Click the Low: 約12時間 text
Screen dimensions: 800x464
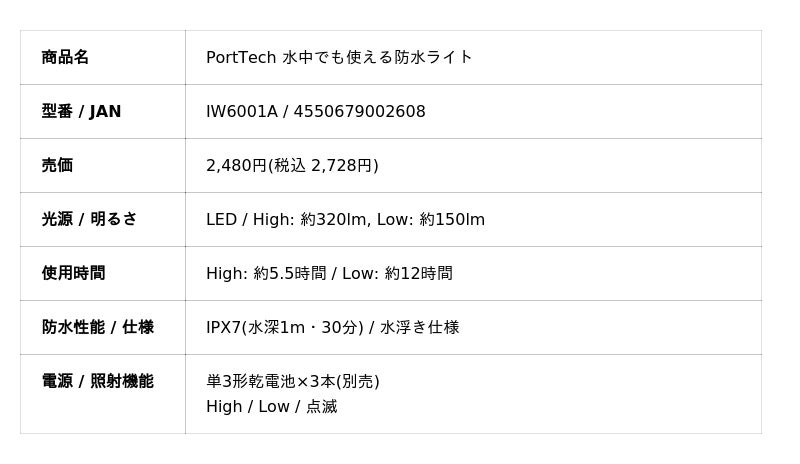(x=397, y=274)
